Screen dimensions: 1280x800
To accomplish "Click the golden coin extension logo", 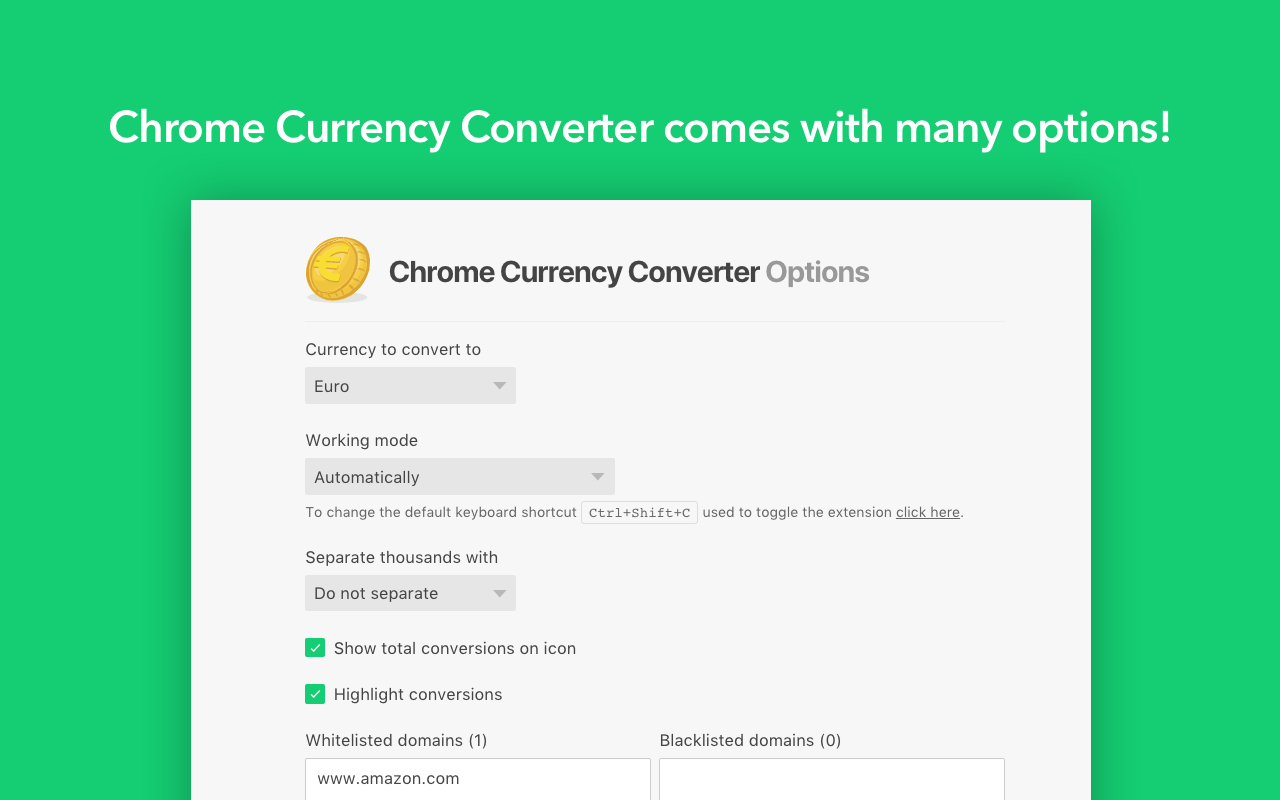I will [x=337, y=269].
